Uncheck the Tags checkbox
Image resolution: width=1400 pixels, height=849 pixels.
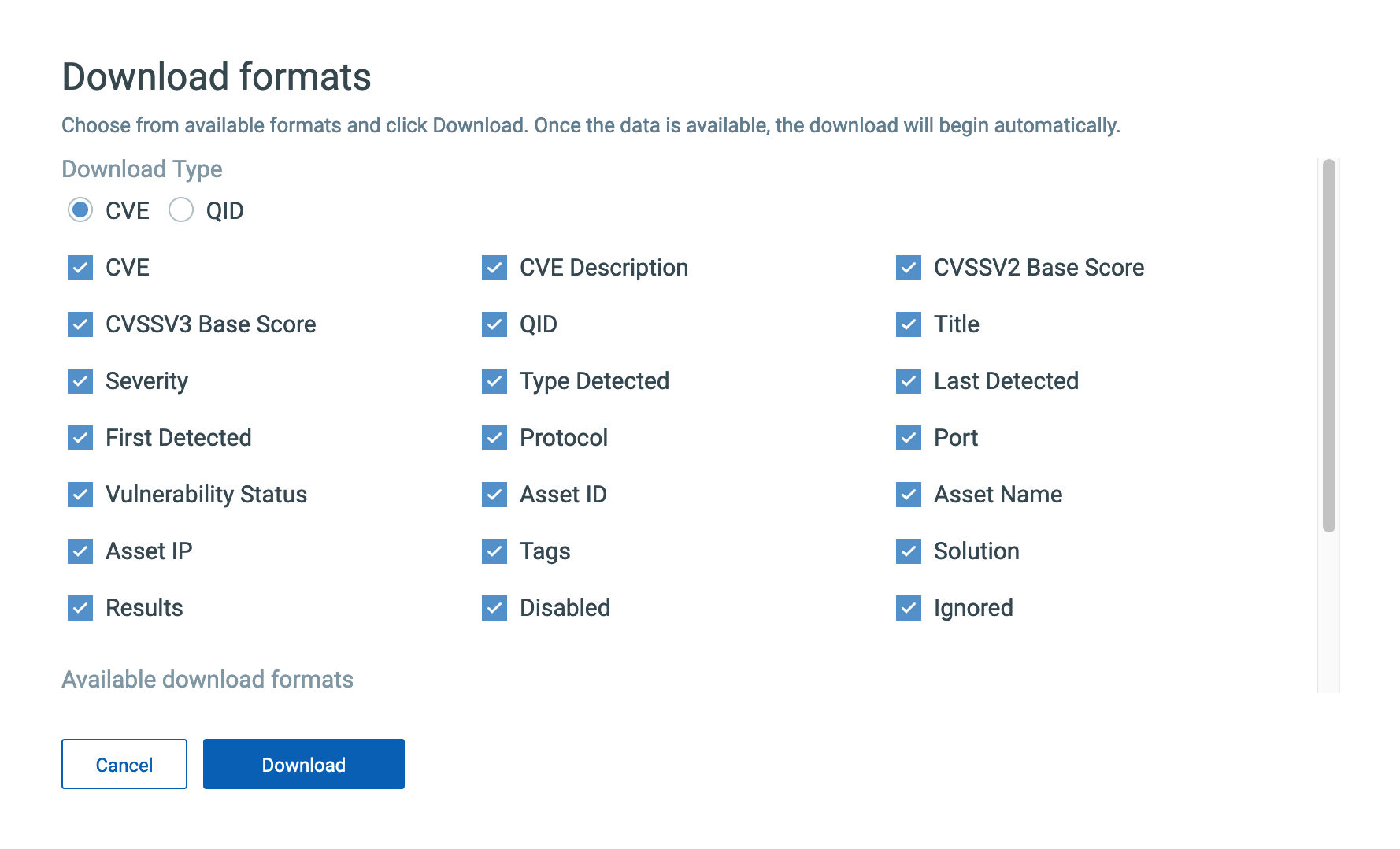point(494,551)
